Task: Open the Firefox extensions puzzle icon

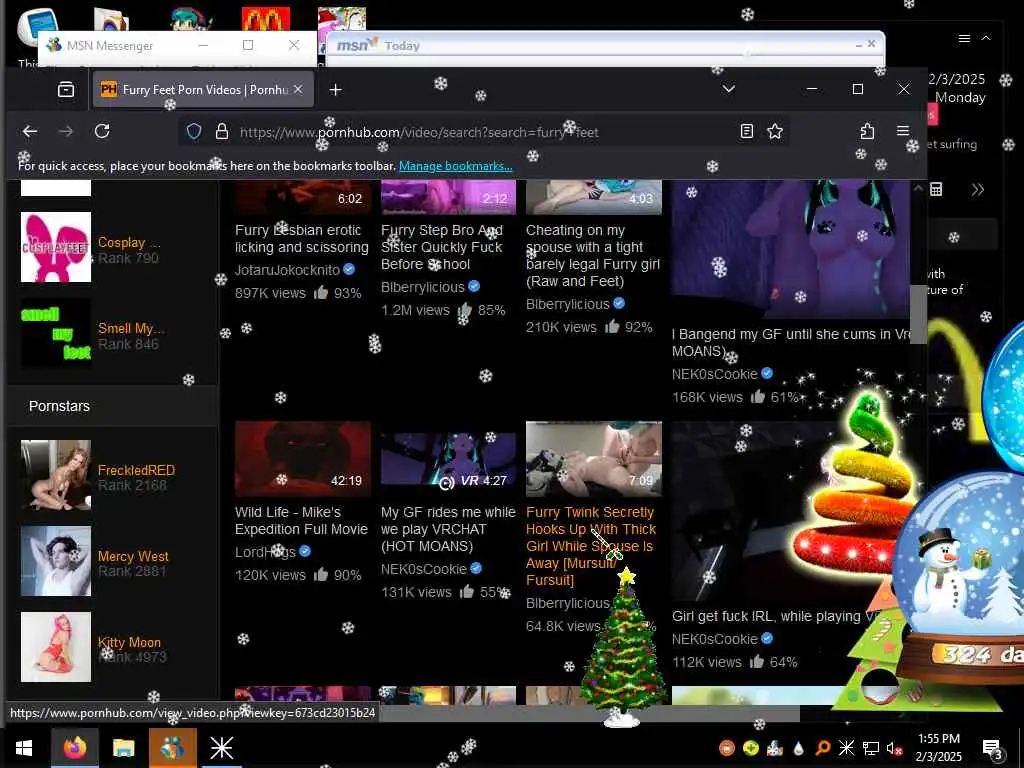Action: point(867,131)
